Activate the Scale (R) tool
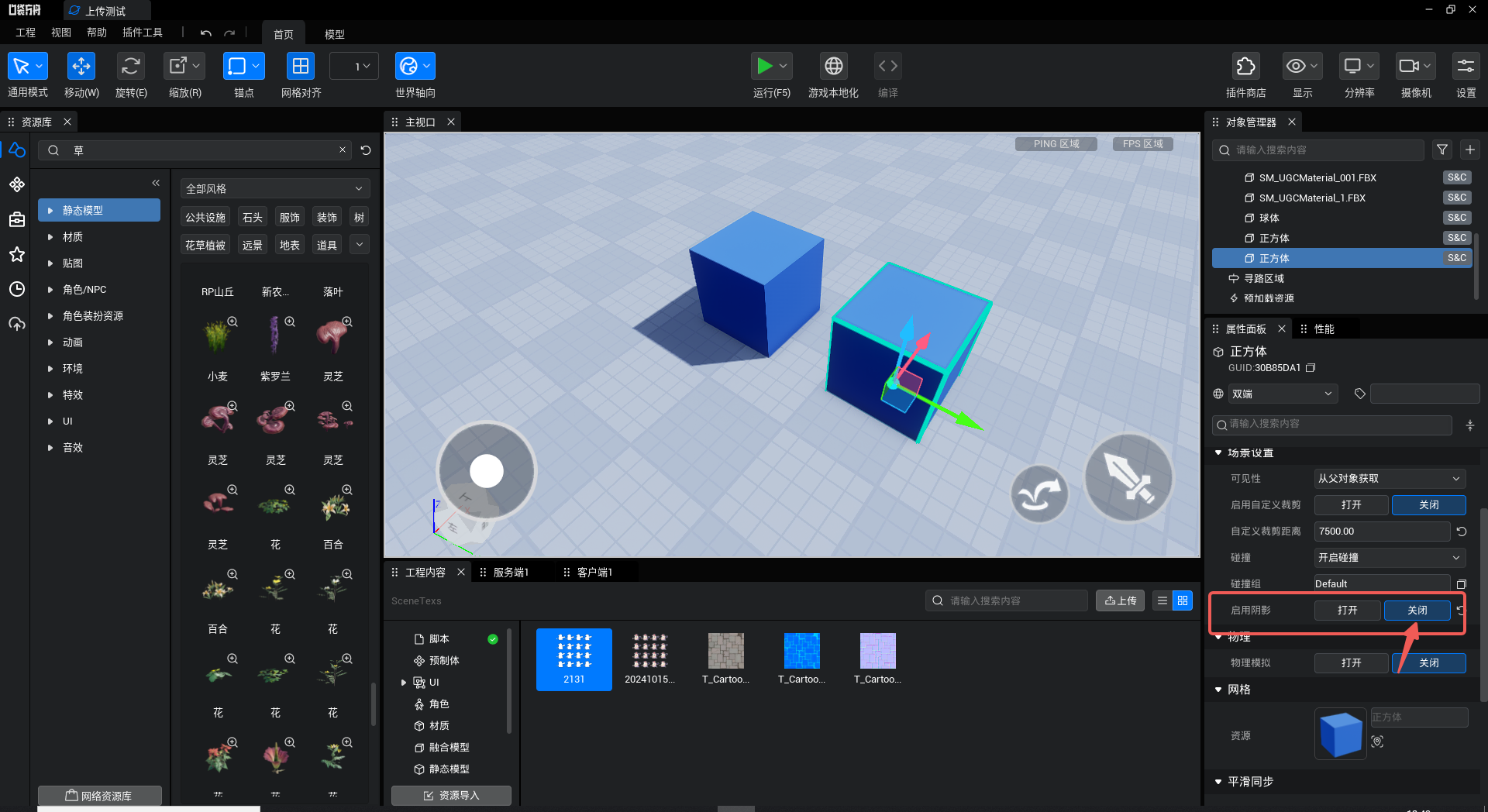 pos(184,66)
